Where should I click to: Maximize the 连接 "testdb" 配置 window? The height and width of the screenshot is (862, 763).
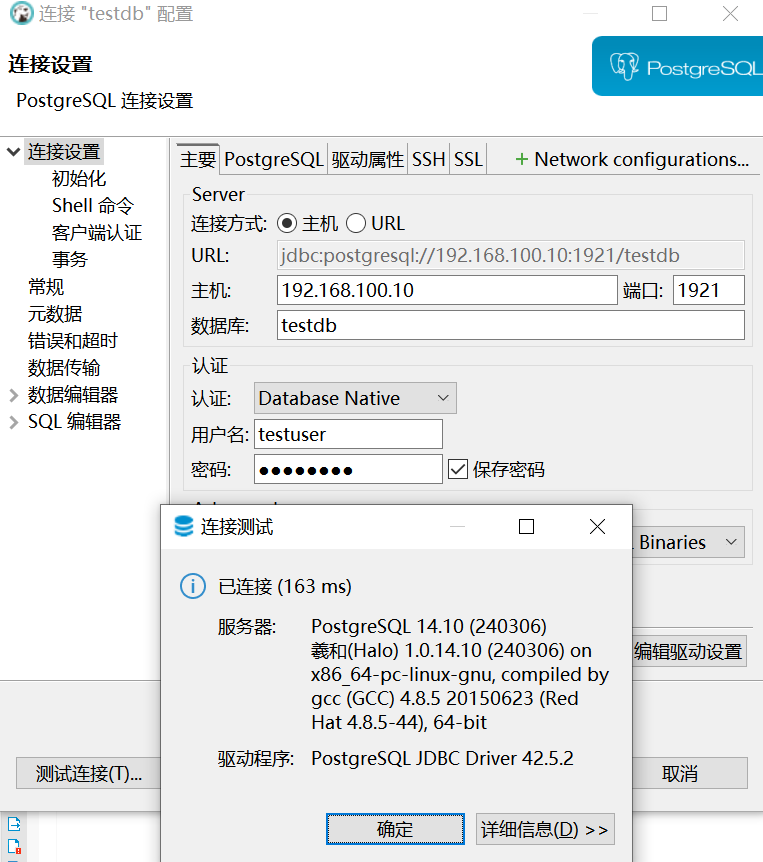659,13
